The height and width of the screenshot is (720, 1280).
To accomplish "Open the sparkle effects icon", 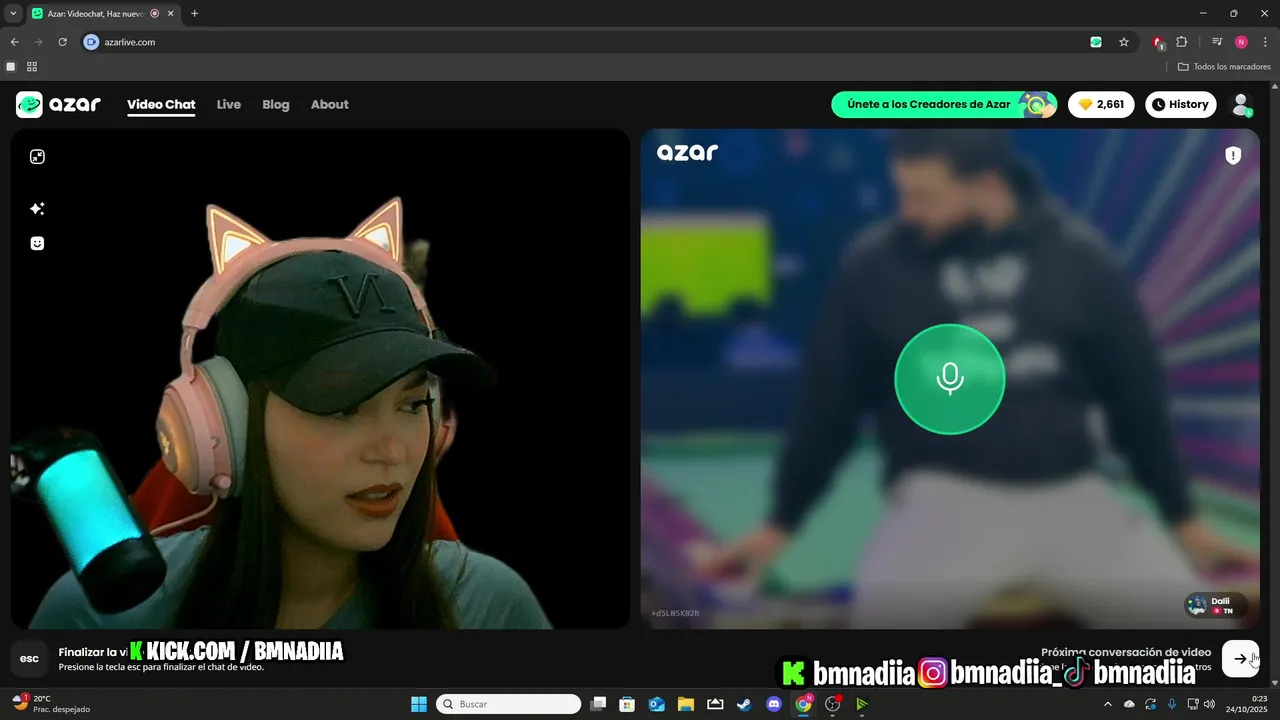I will coord(37,209).
